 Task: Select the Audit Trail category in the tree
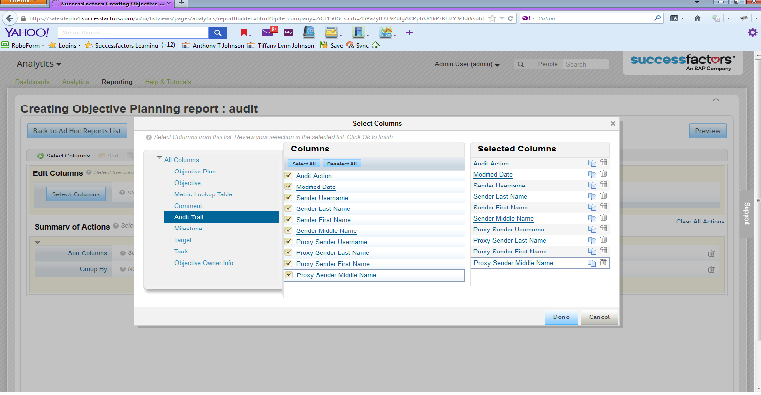(221, 217)
